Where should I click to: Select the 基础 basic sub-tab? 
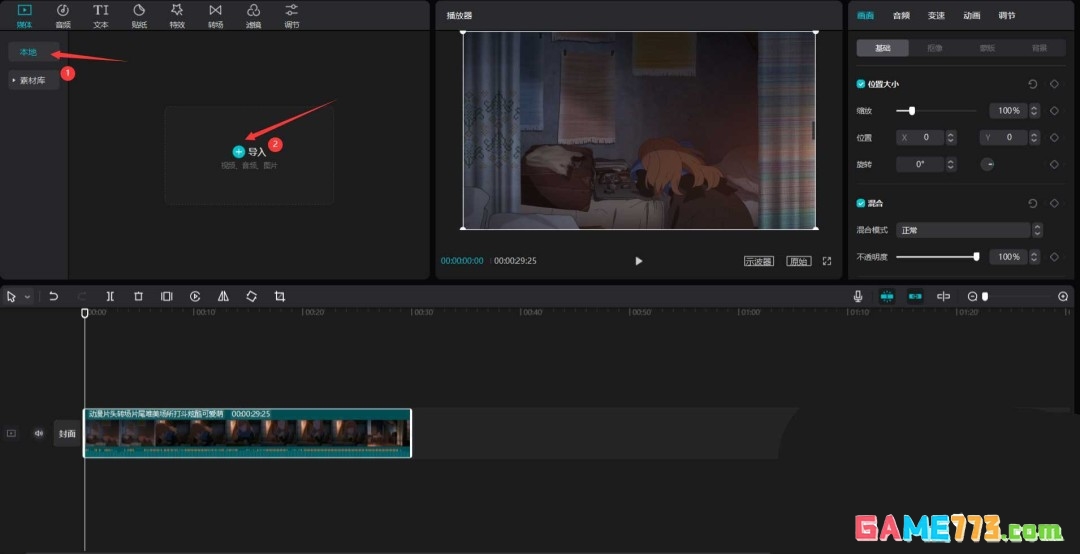coord(882,48)
